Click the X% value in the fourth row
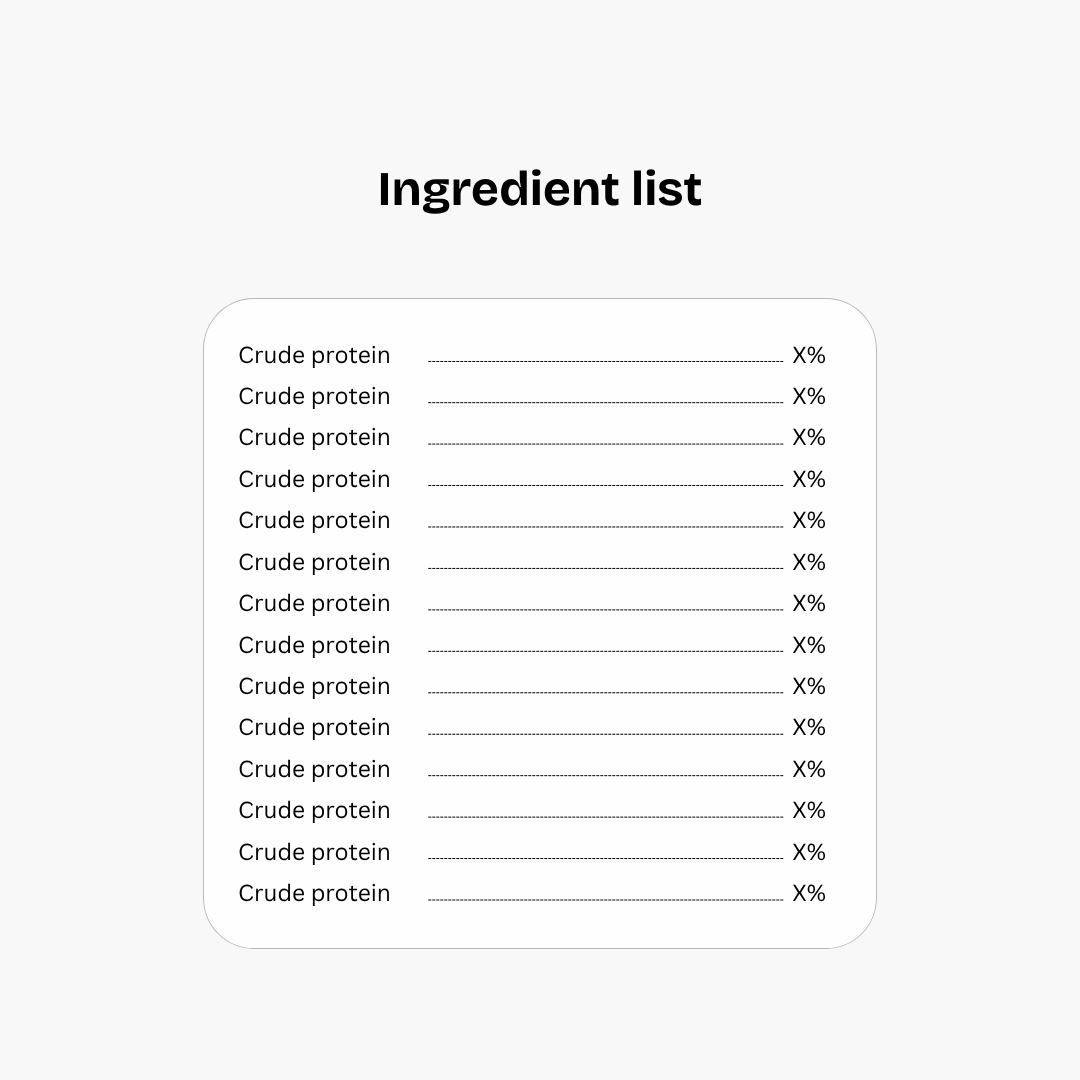The width and height of the screenshot is (1080, 1080). tap(809, 479)
